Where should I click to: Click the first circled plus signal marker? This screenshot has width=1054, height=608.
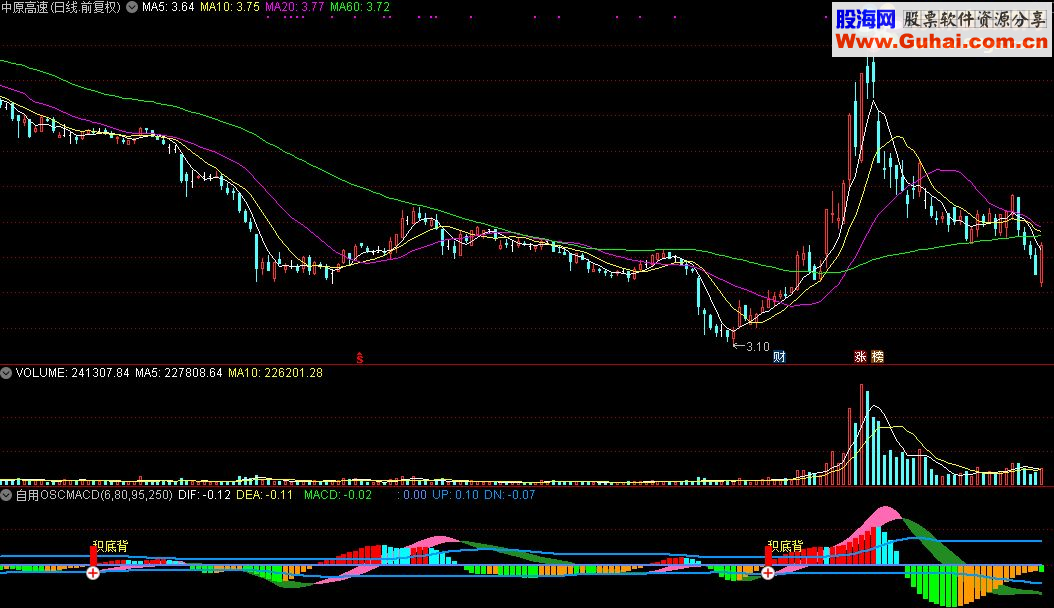click(93, 573)
